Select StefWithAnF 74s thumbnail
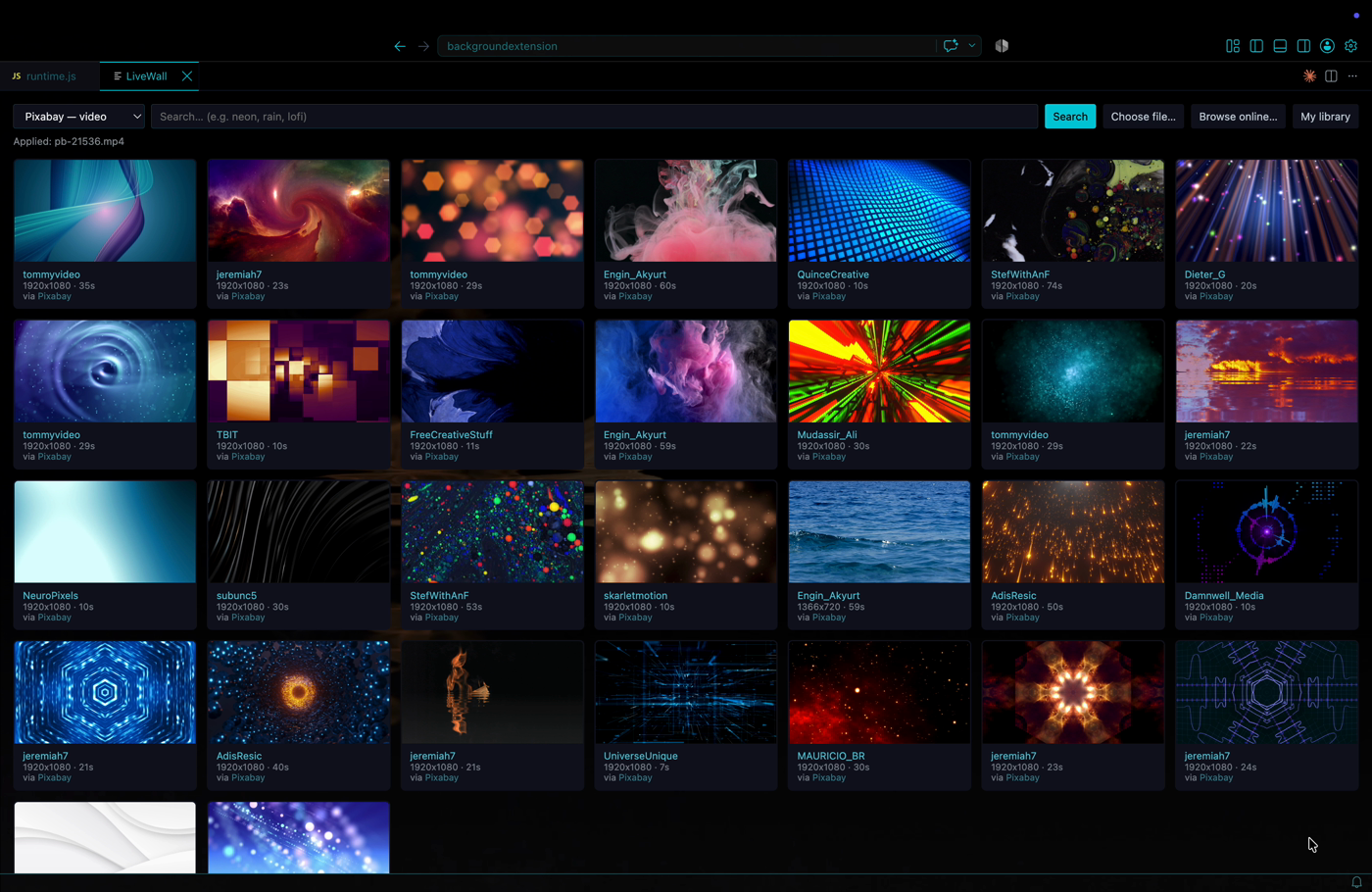This screenshot has height=892, width=1372. pos(1073,211)
